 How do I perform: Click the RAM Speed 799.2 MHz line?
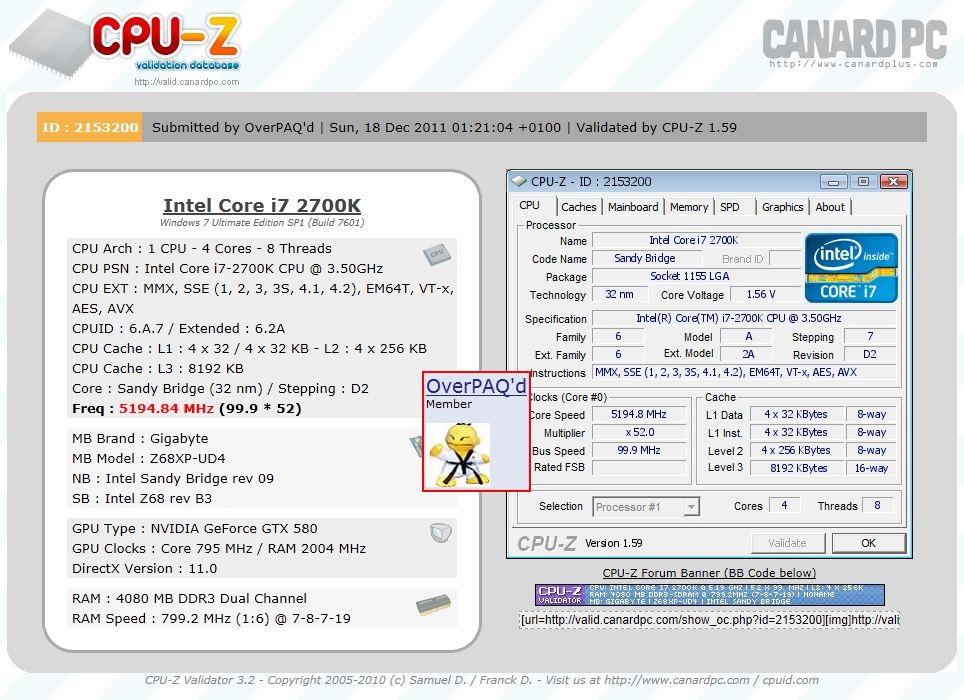click(211, 618)
